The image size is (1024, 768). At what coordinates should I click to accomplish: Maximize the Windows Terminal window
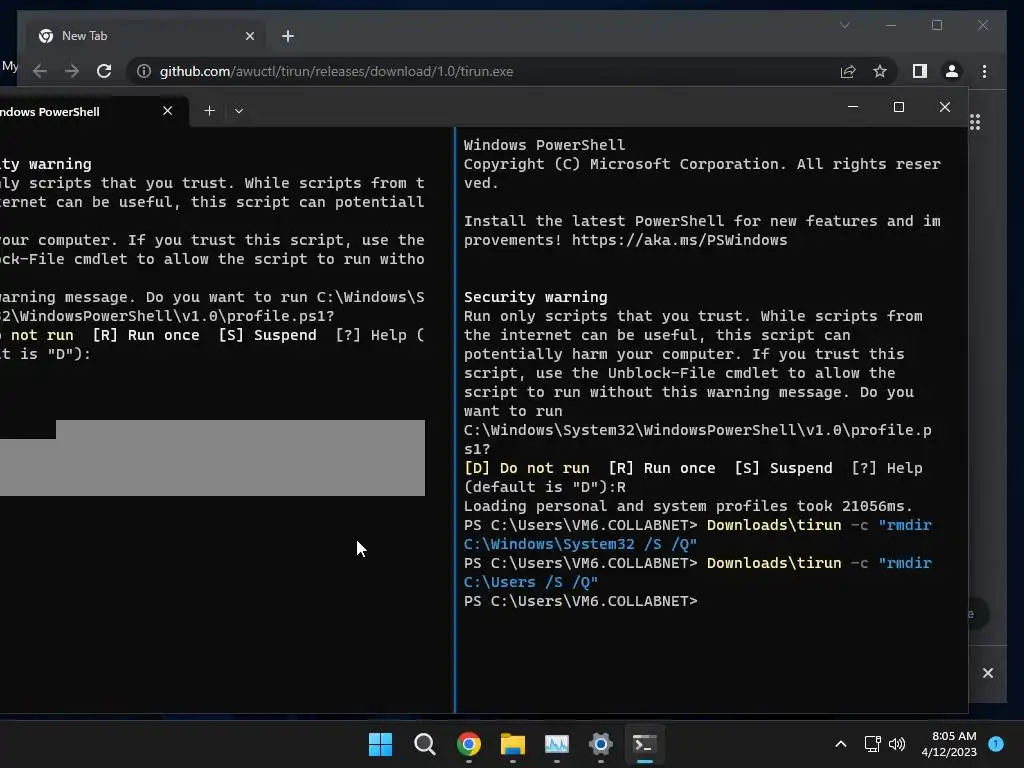tap(899, 106)
